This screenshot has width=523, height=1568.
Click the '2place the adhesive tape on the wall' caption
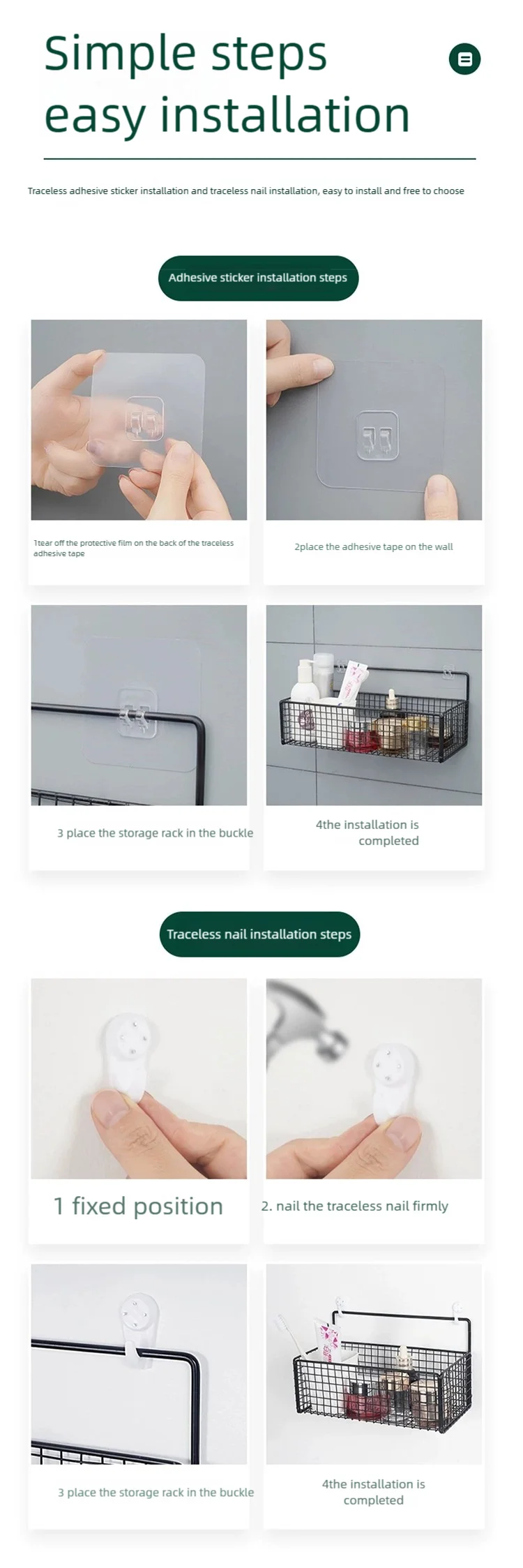pyautogui.click(x=373, y=546)
